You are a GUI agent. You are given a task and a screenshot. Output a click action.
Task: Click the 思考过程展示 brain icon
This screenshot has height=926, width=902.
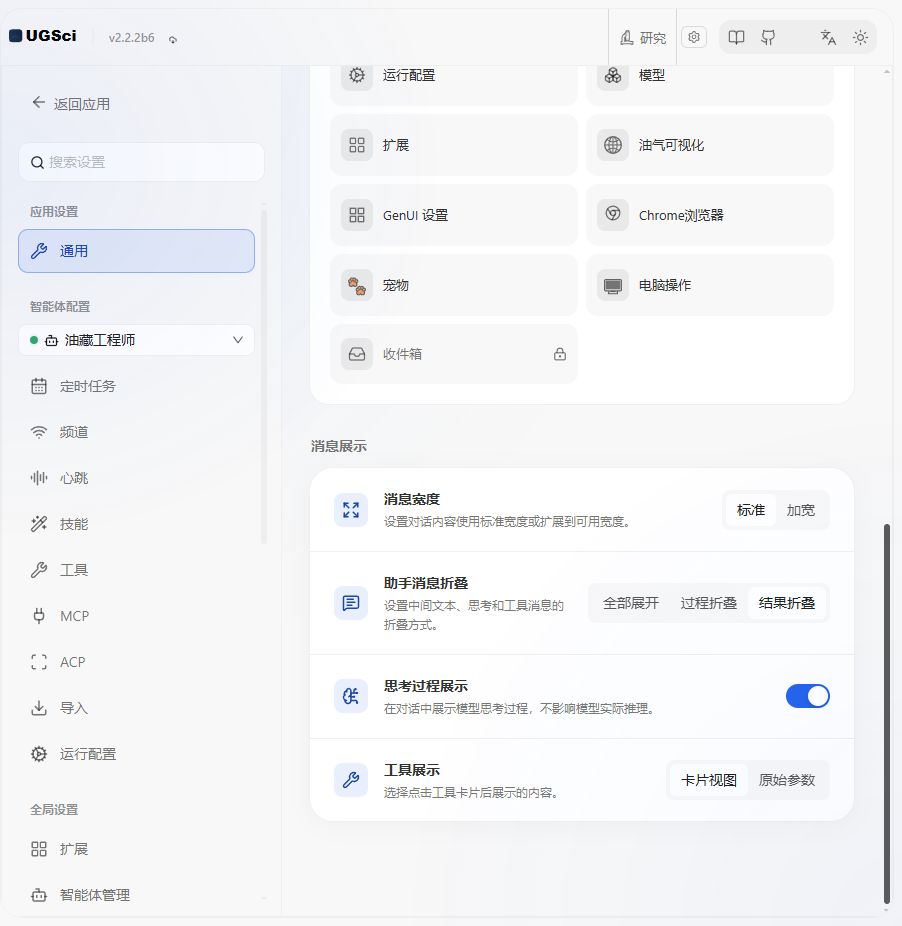[x=351, y=696]
